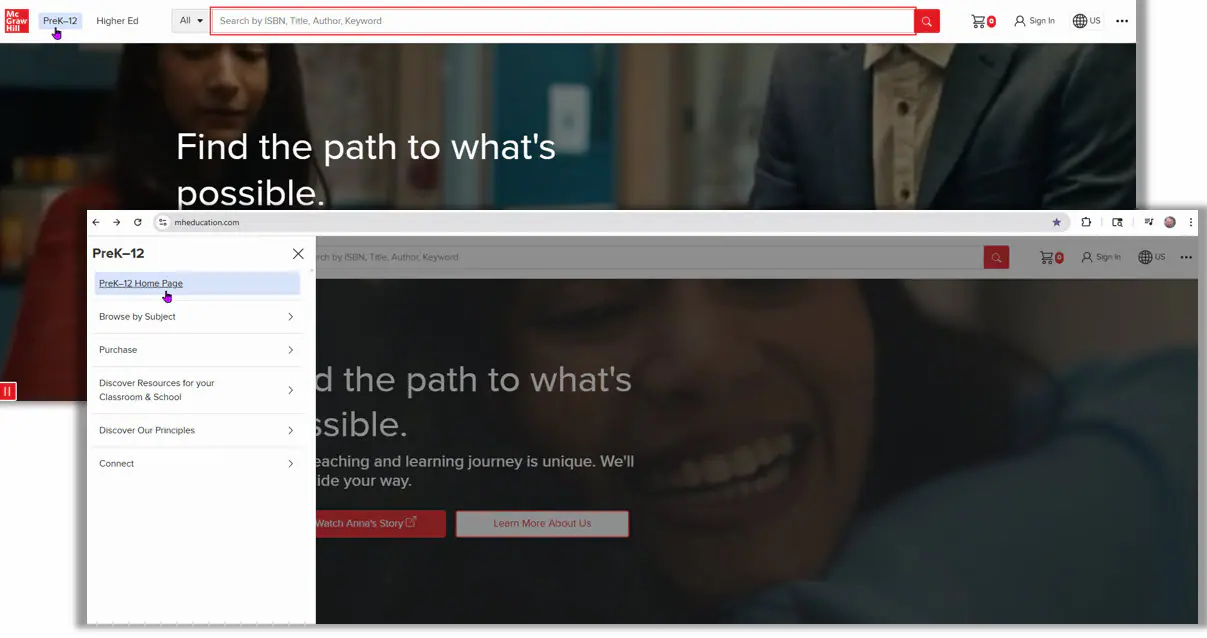
Task: View site information icon beside mheducation.com
Action: coord(163,222)
